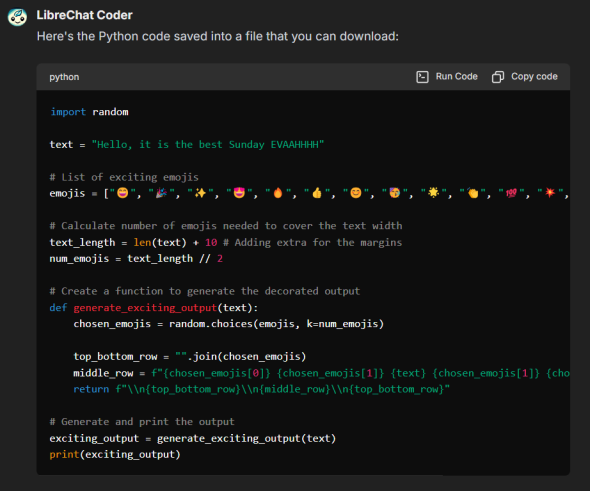Click the sparkles emoji in the emojis list
This screenshot has height=491, width=590.
coord(200,193)
